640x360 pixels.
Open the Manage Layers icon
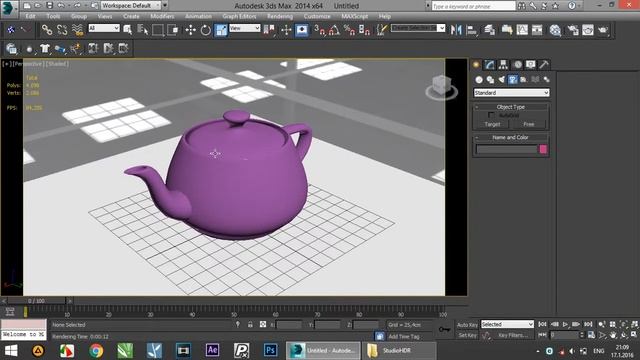coord(489,30)
